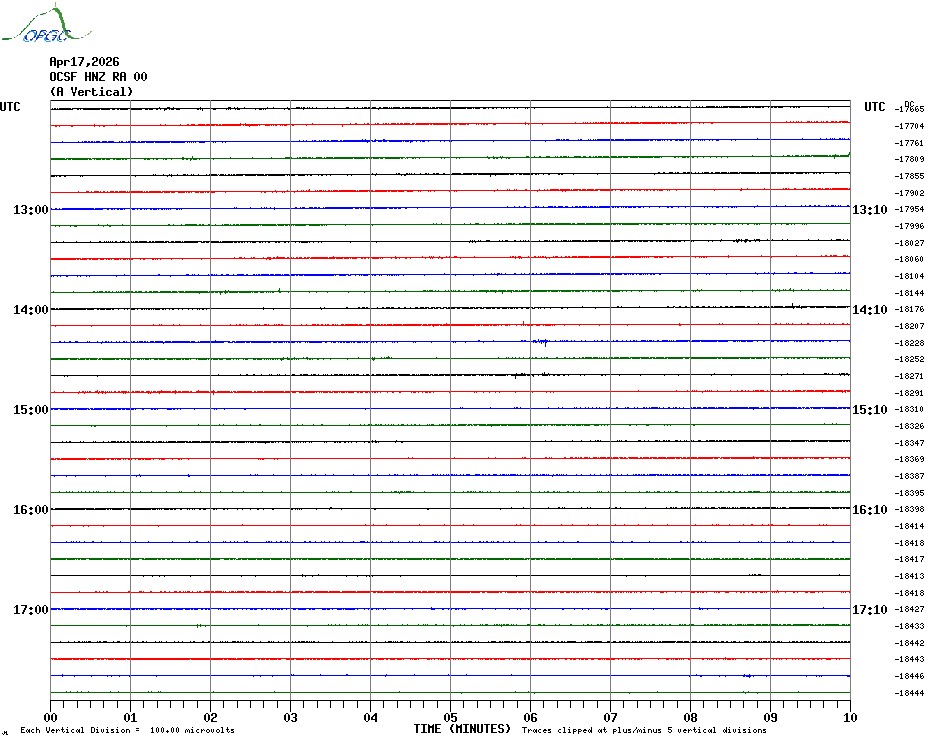Click the 05 minute tick on bottom axis

tap(450, 717)
